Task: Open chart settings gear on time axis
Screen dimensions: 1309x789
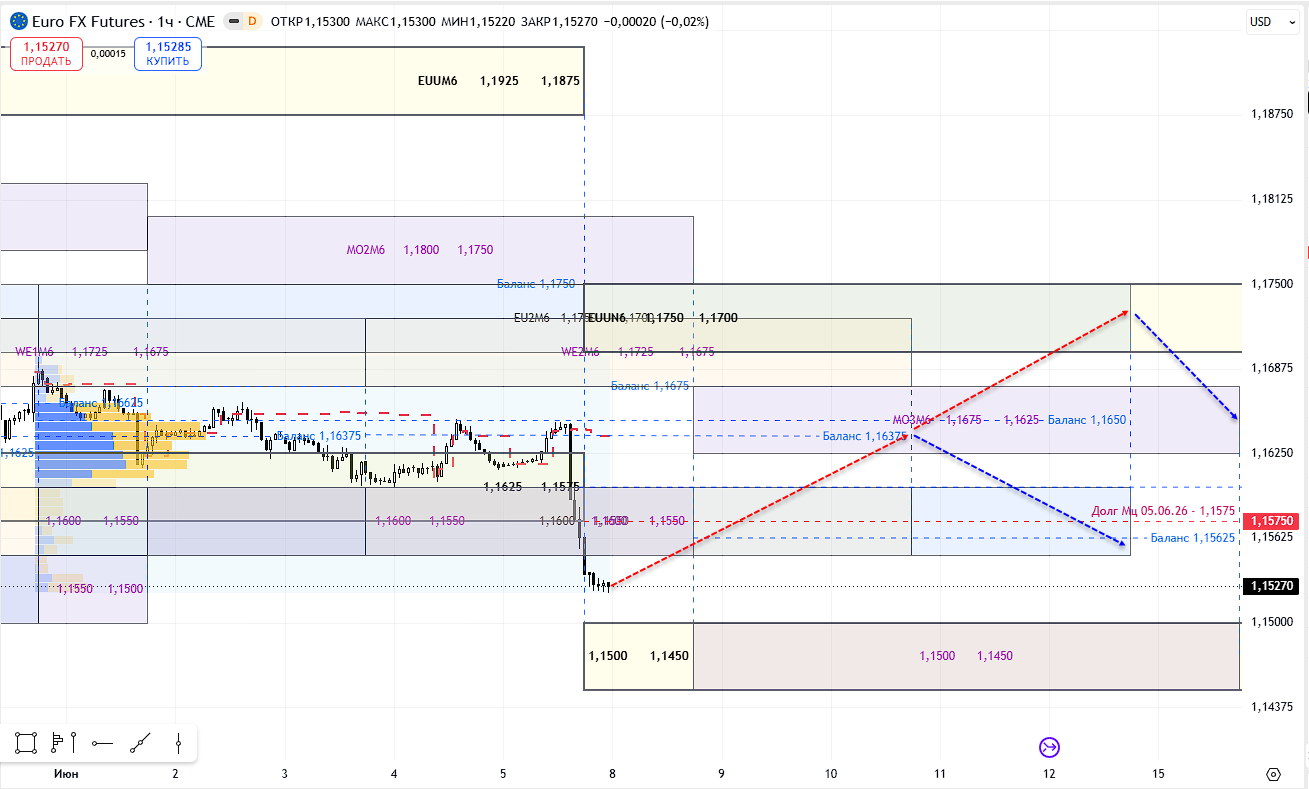Action: point(1273,774)
